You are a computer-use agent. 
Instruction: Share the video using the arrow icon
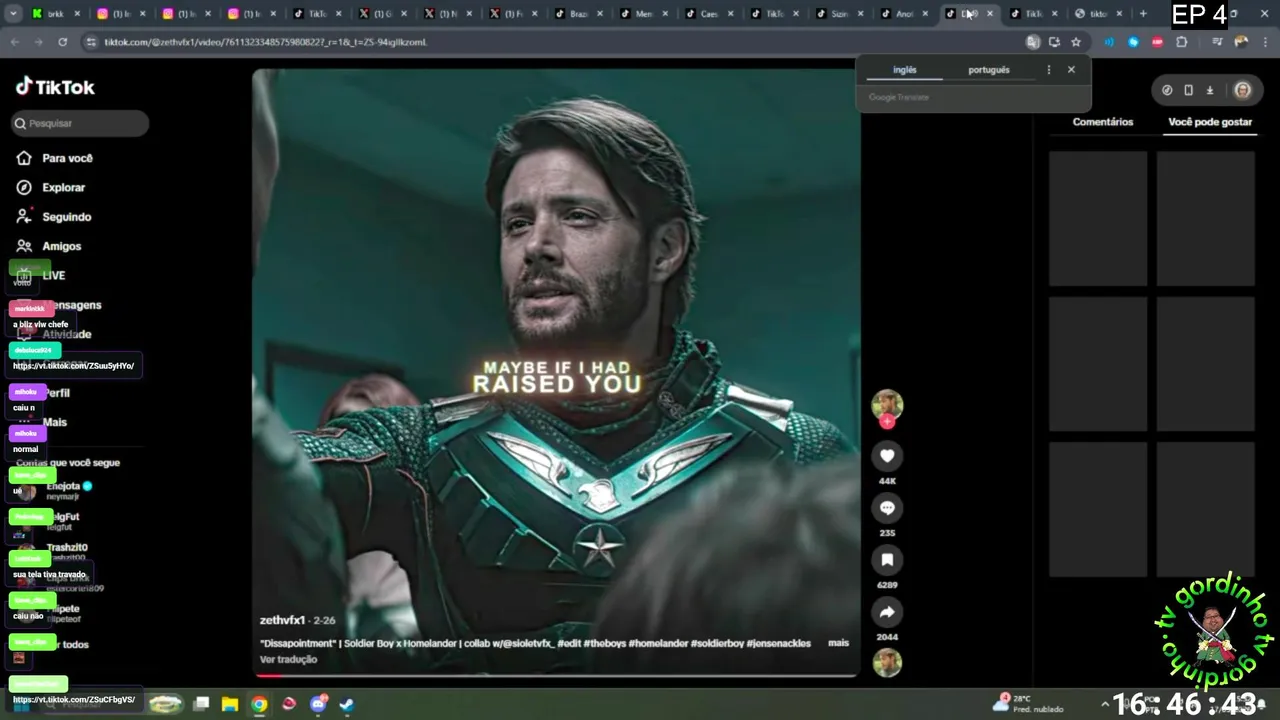(x=887, y=612)
